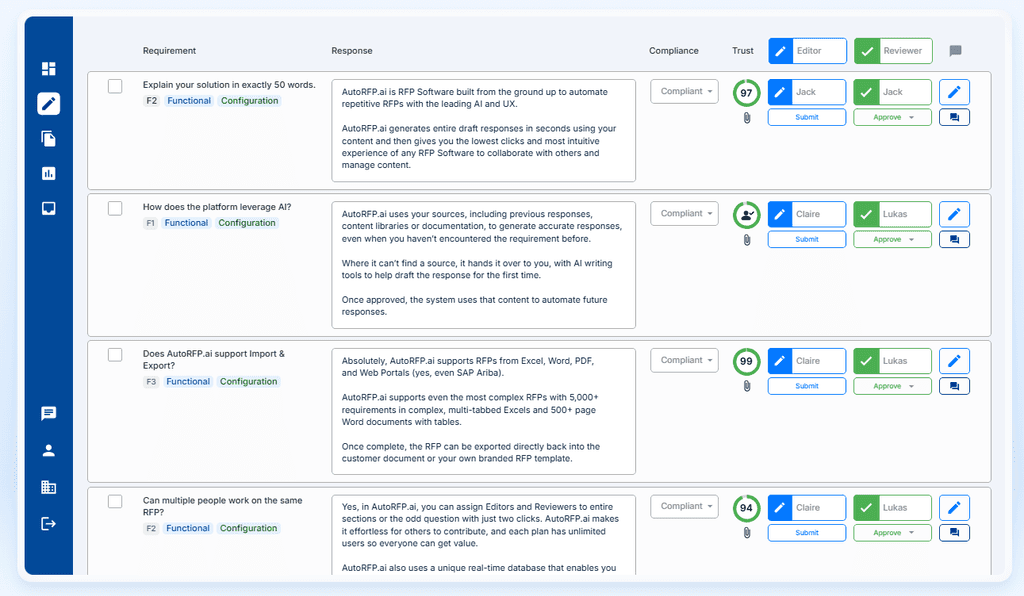Open the Compliant dropdown on the first requirement
This screenshot has width=1024, height=596.
click(684, 91)
